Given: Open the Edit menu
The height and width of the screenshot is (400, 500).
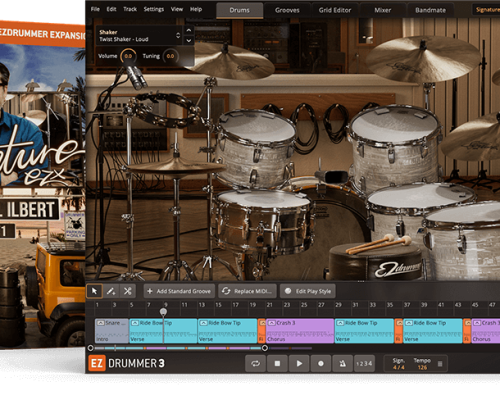Looking at the screenshot, I should (111, 9).
